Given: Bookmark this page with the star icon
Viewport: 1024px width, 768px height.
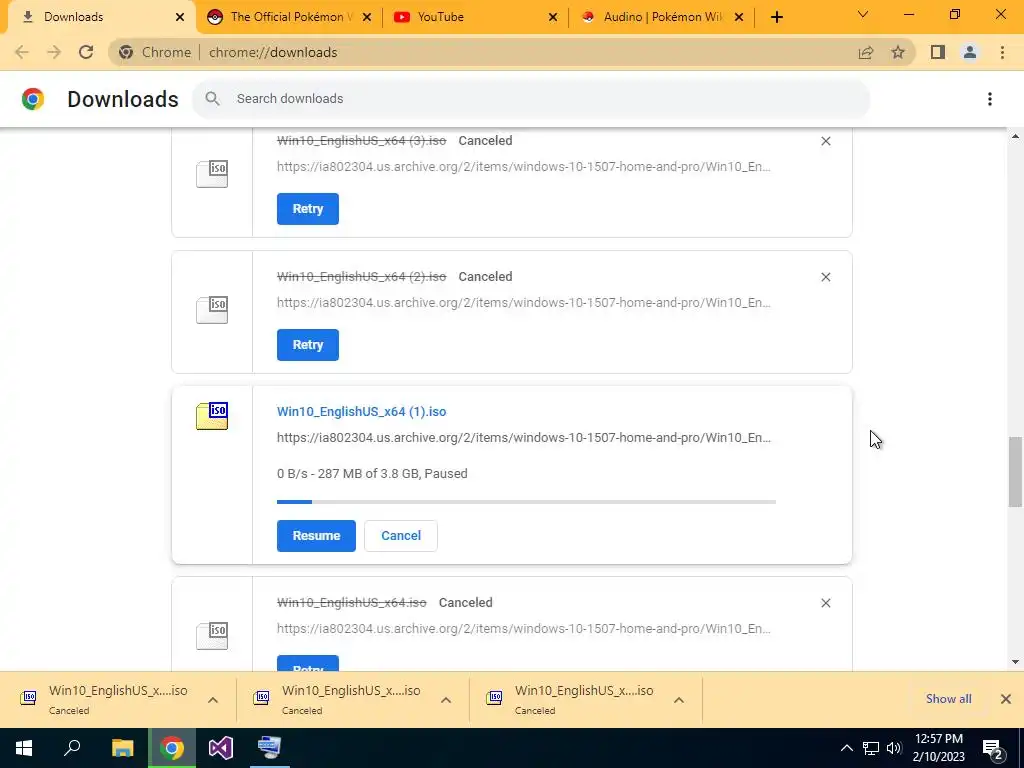Looking at the screenshot, I should point(898,52).
